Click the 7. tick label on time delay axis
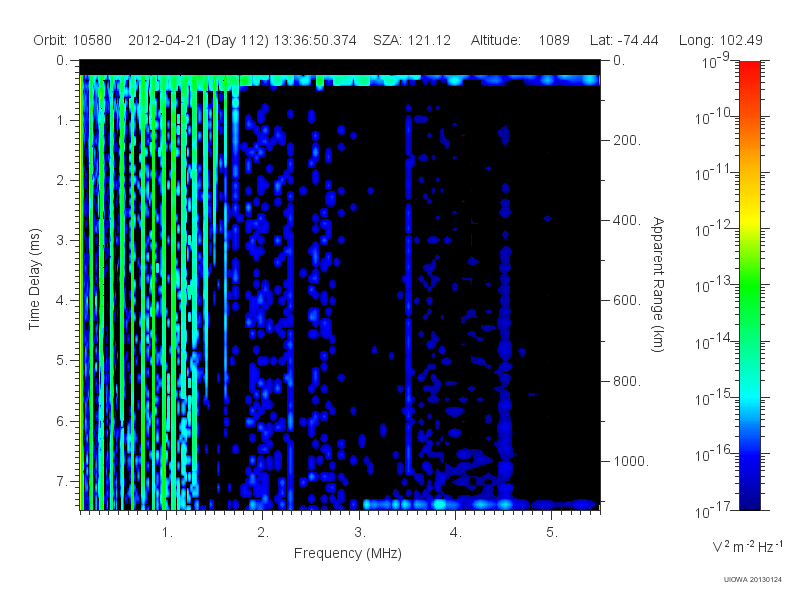 (x=62, y=481)
